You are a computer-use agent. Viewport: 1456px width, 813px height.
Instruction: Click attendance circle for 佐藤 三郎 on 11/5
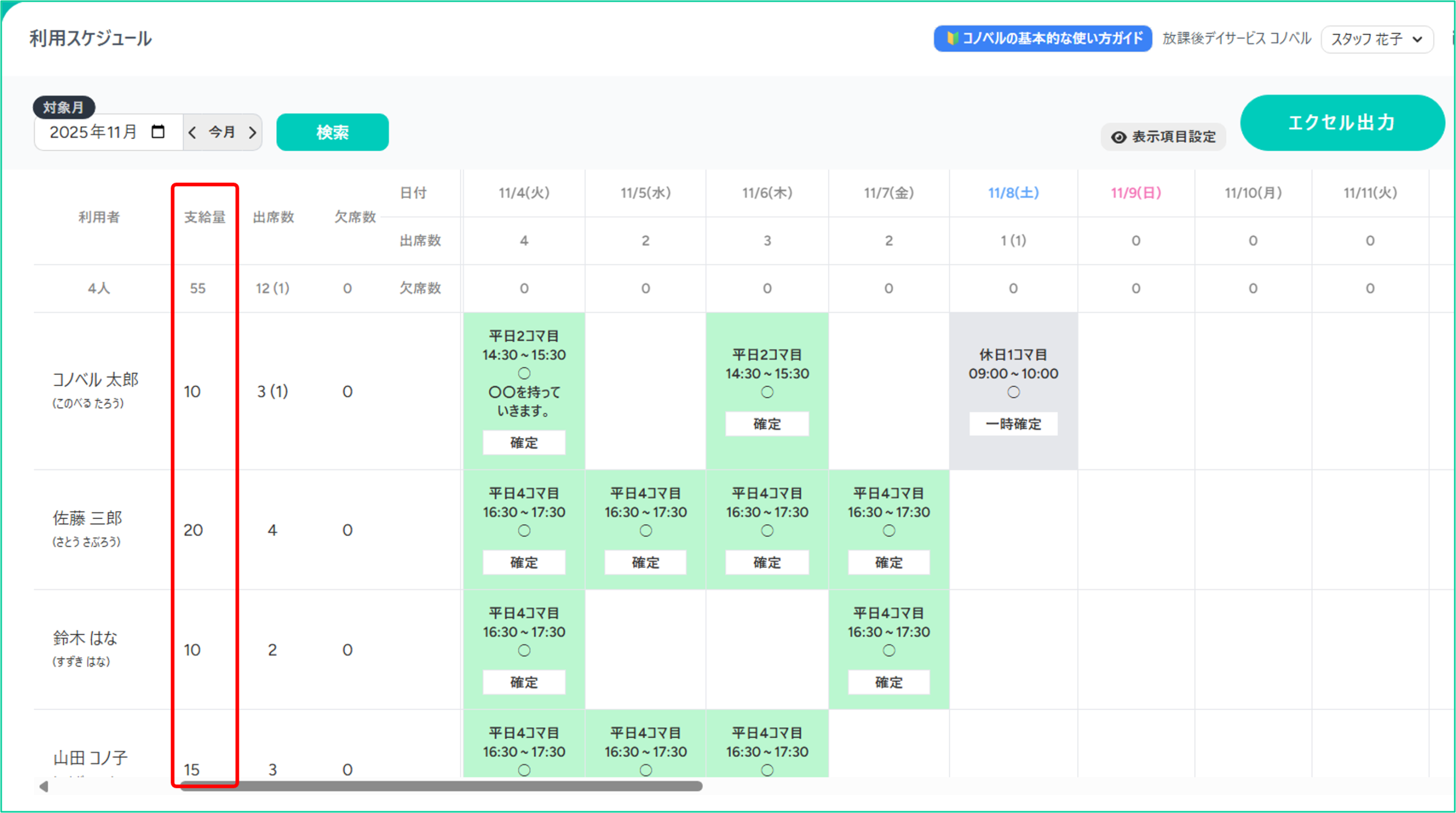point(646,530)
